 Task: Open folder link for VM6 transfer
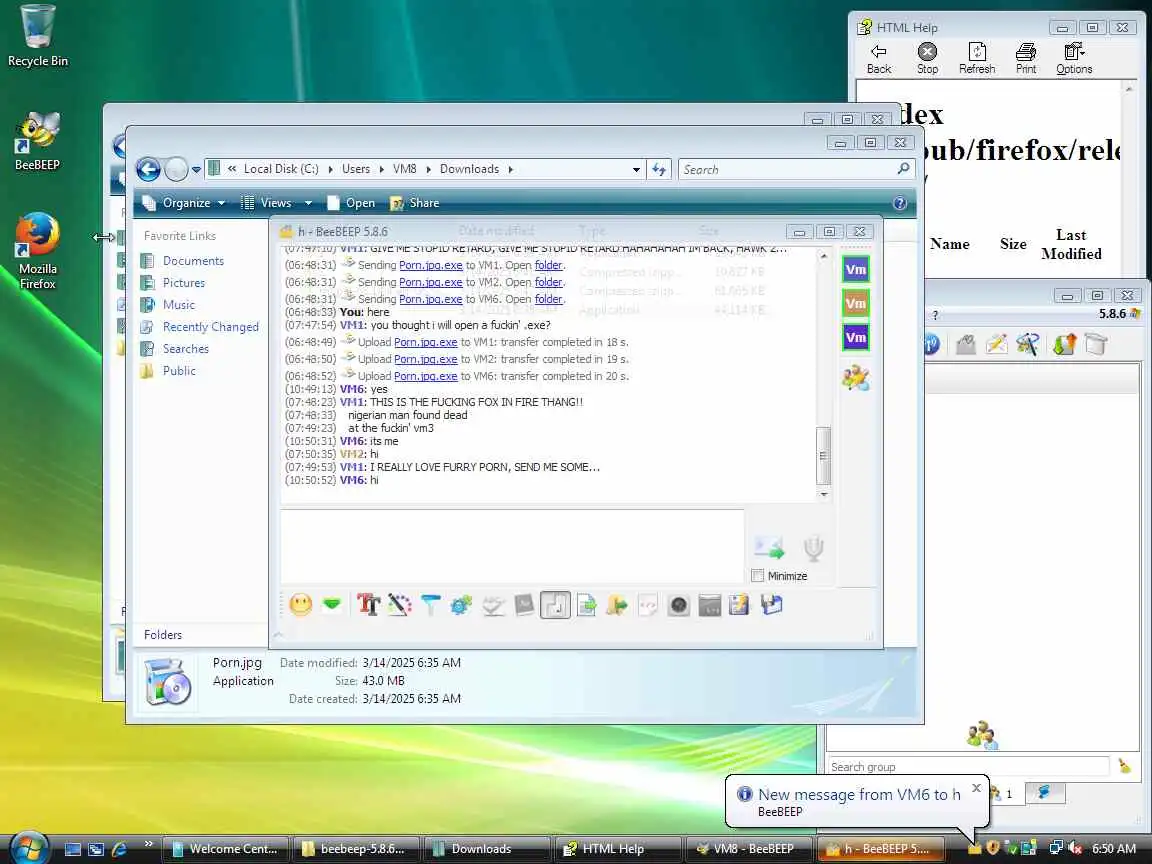[x=549, y=299]
